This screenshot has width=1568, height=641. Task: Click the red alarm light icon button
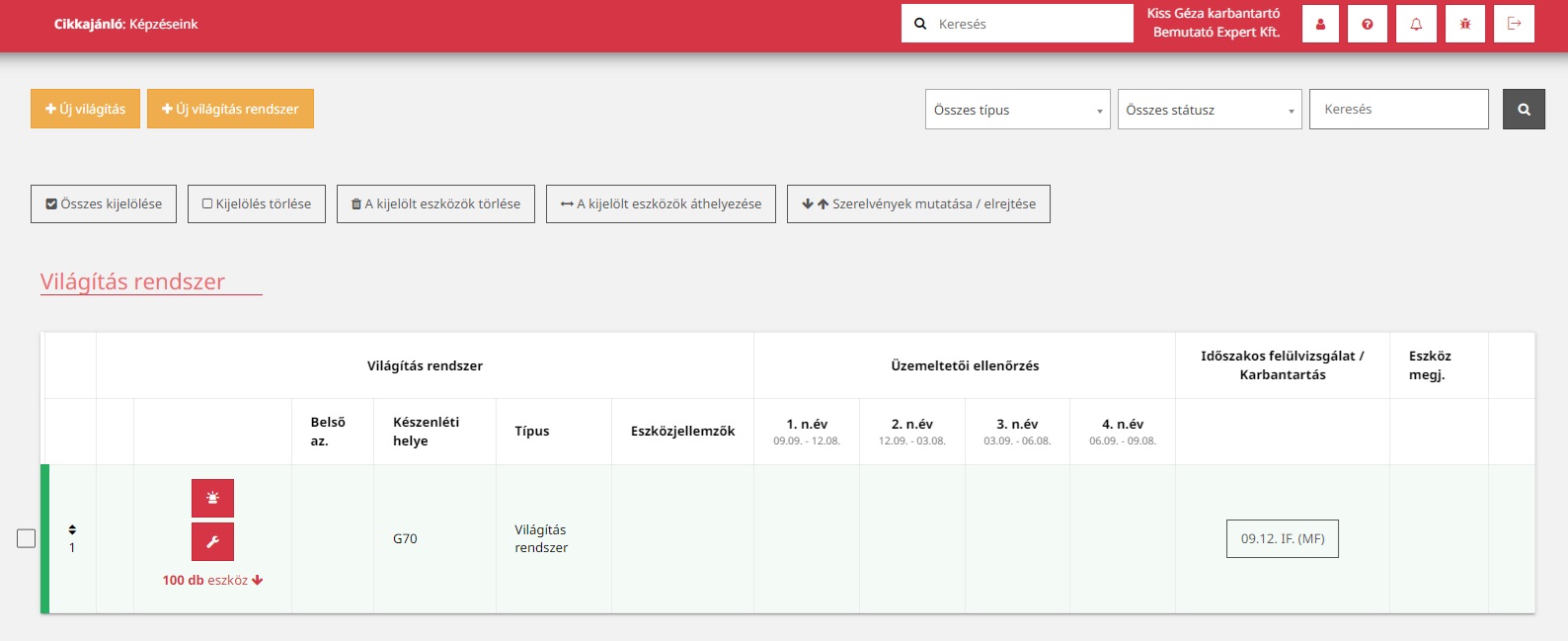tap(212, 498)
